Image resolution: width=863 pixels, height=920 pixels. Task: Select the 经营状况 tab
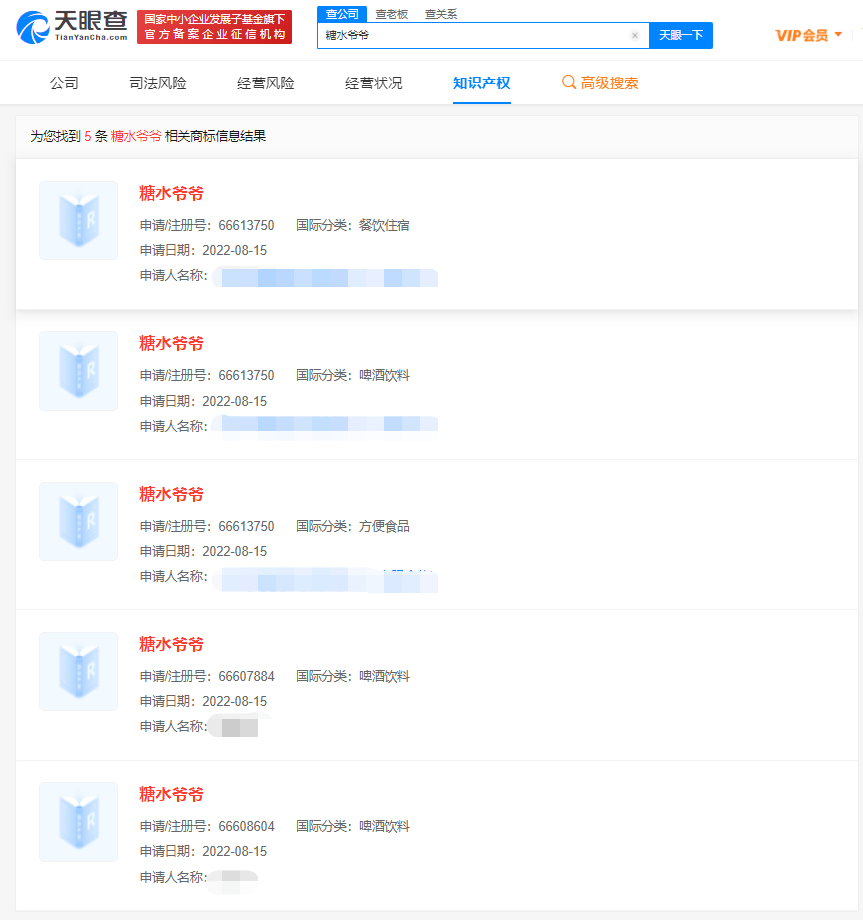tap(374, 83)
